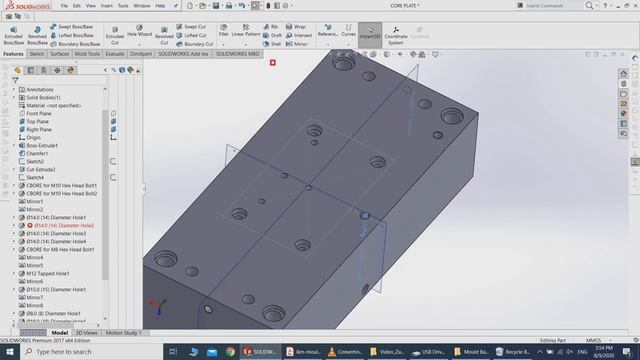The width and height of the screenshot is (640, 360).
Task: Click the Rib tool
Action: (271, 27)
